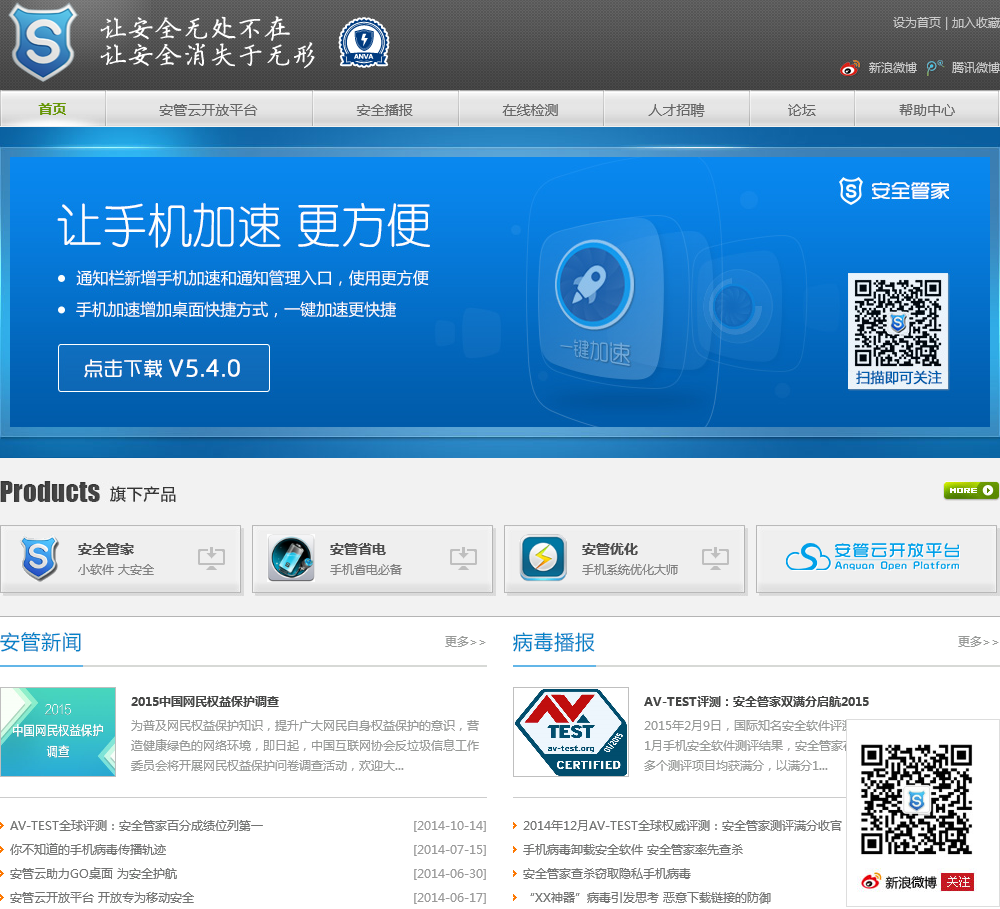1000x909 pixels.
Task: Select the 首页 navigation tab
Action: (52, 109)
